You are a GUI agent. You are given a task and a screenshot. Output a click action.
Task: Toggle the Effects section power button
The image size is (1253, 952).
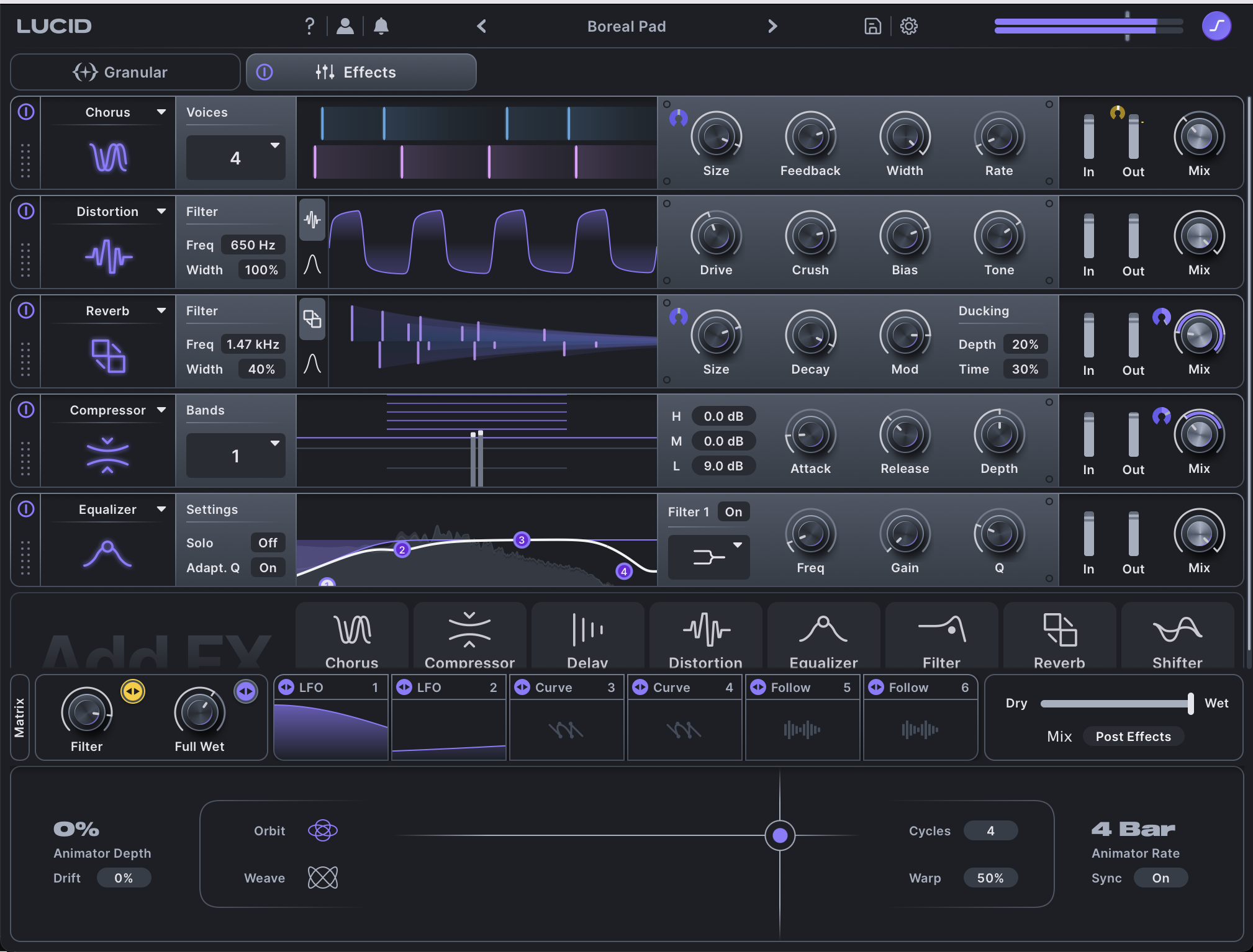(x=265, y=72)
